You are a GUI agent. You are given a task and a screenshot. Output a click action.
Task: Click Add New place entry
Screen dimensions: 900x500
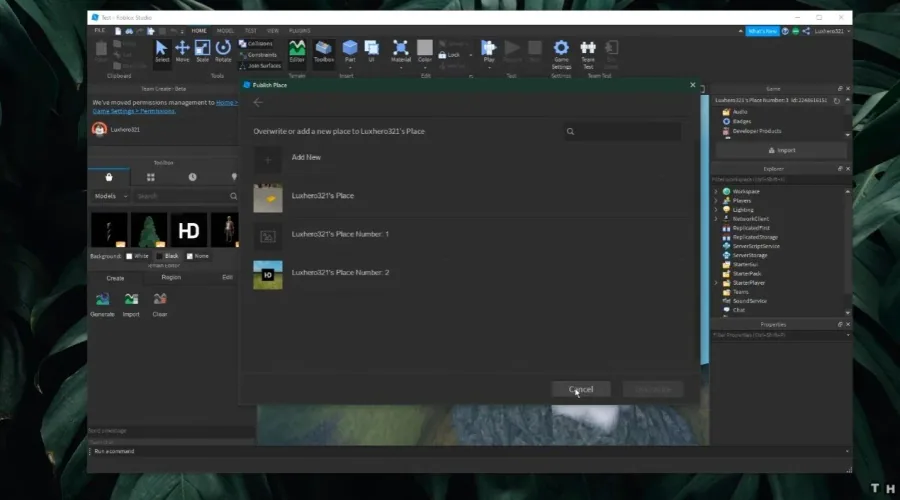[x=306, y=157]
